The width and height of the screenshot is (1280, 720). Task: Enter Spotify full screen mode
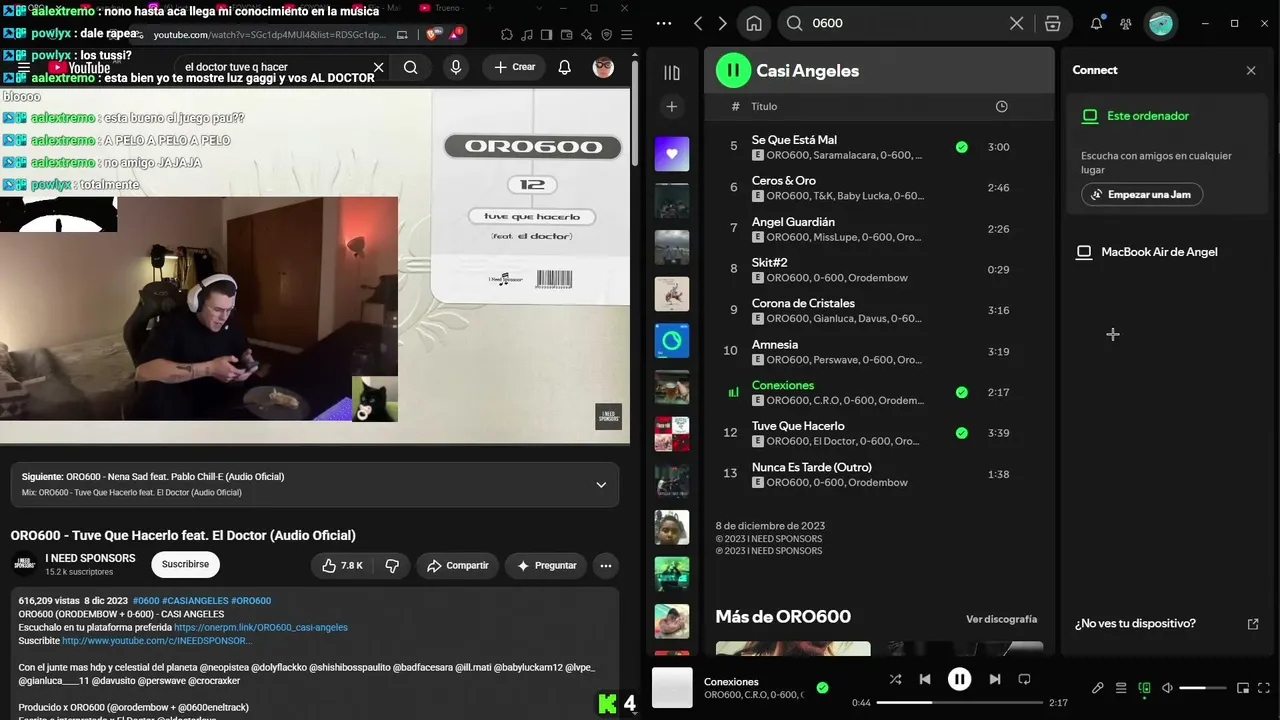pyautogui.click(x=1265, y=688)
